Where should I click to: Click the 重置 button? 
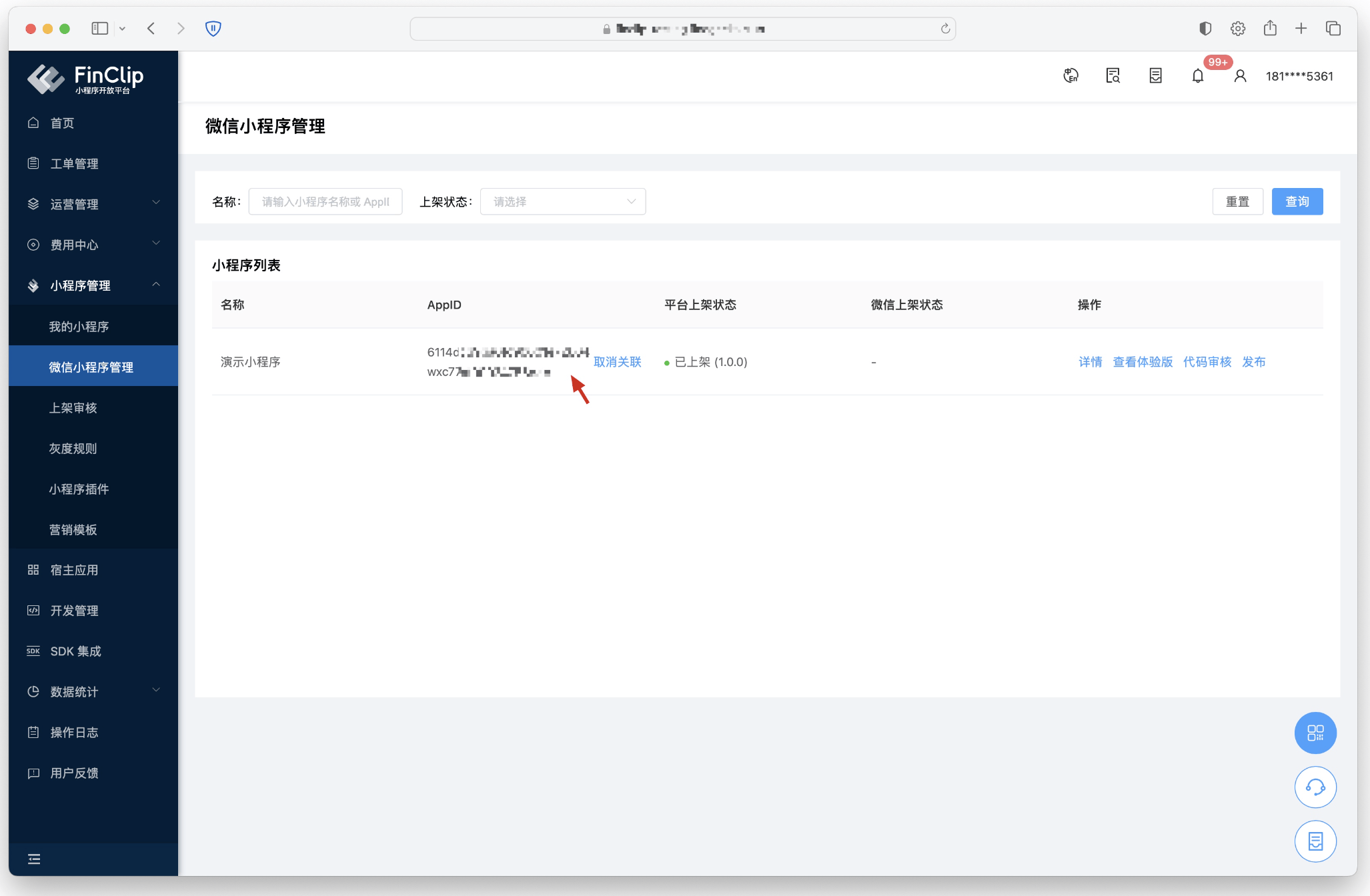(x=1237, y=201)
